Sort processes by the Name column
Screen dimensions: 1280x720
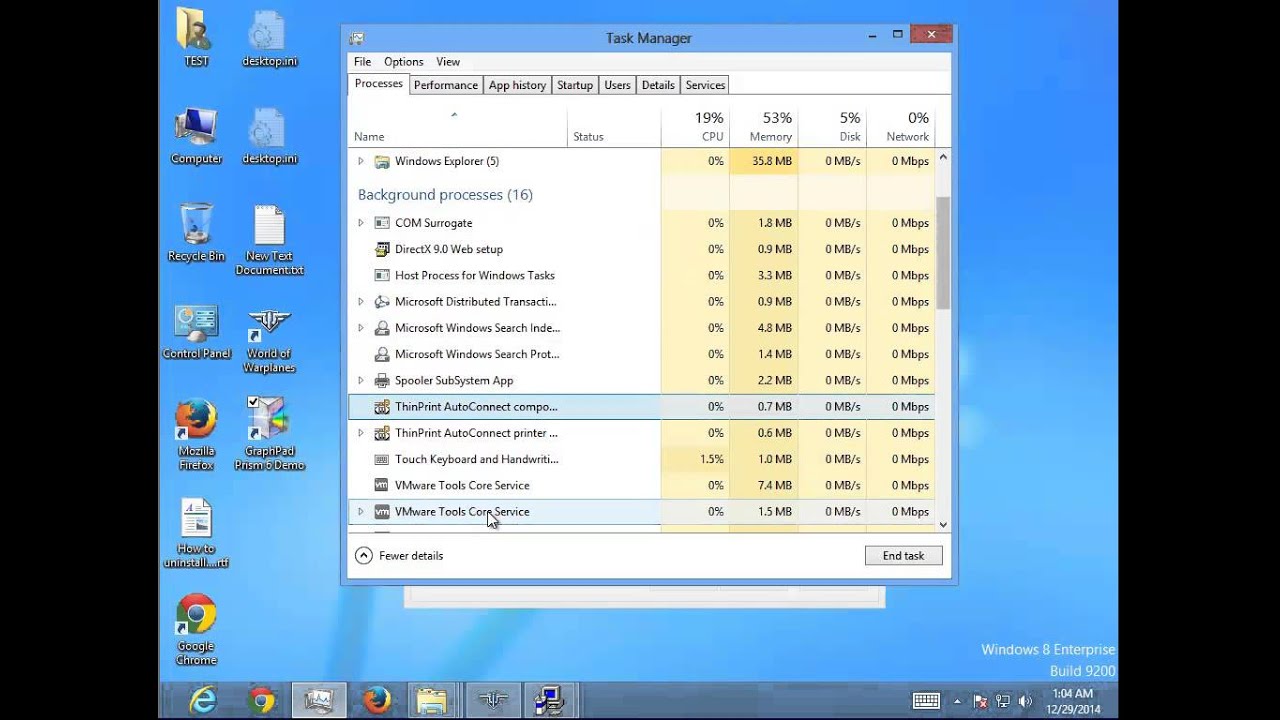click(458, 127)
